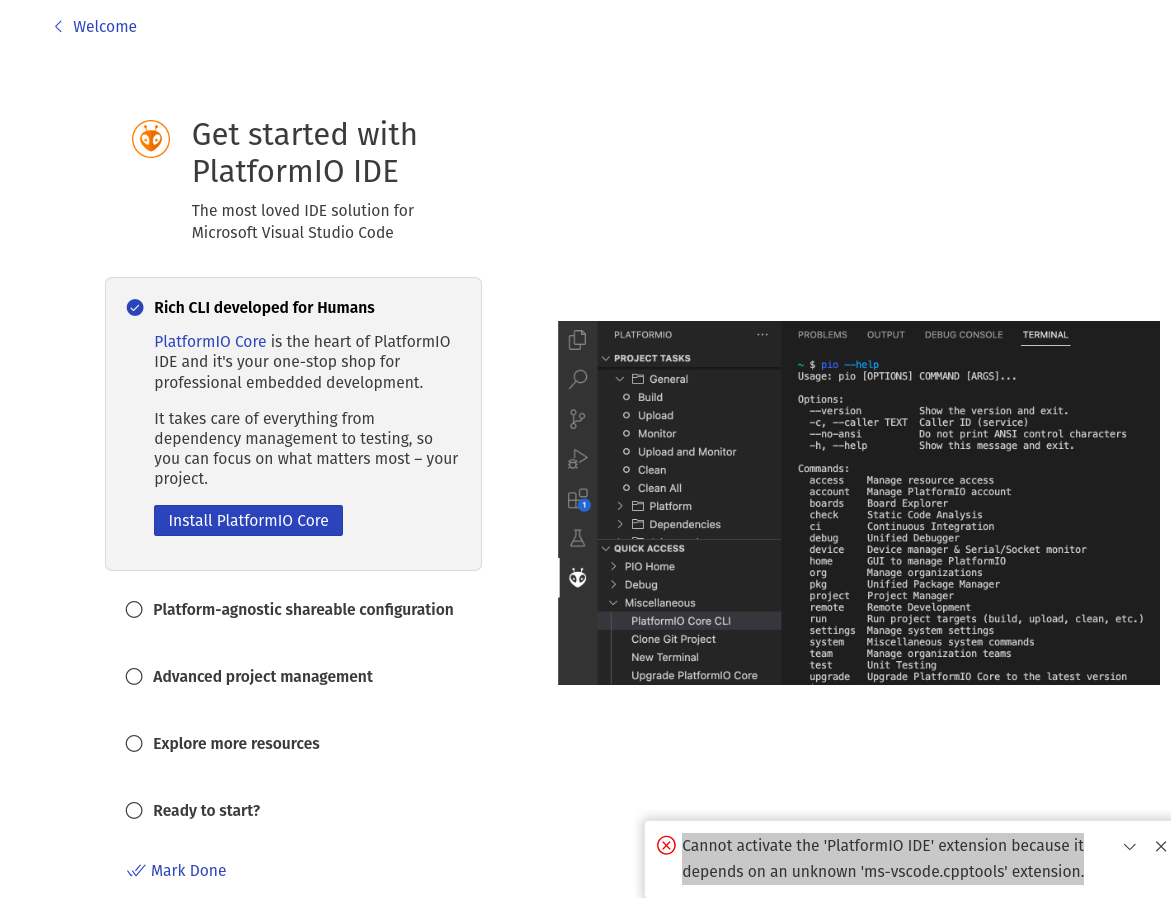Image resolution: width=1171 pixels, height=898 pixels.
Task: Mark 'Platform-agnostic shareable configuration' step circle
Action: tap(134, 610)
